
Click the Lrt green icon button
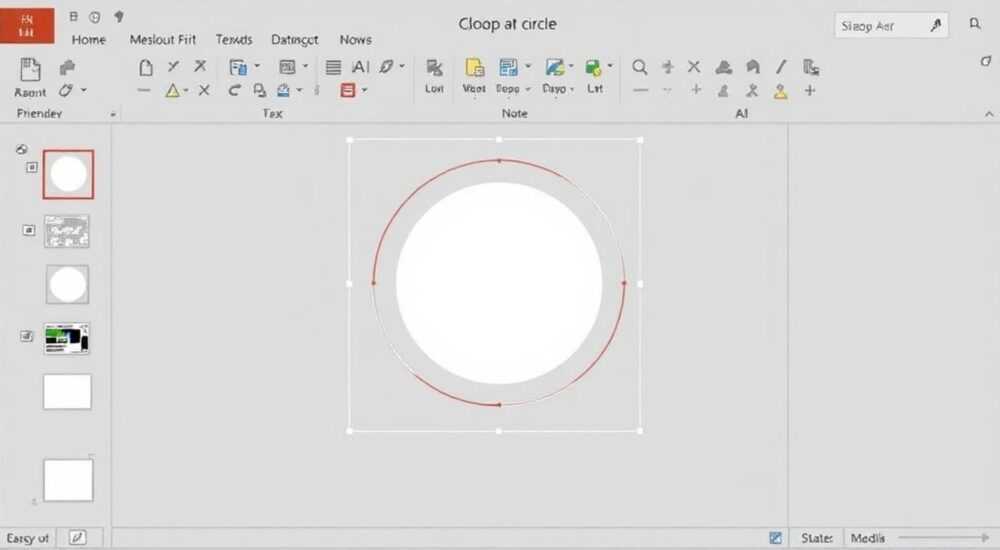[594, 76]
